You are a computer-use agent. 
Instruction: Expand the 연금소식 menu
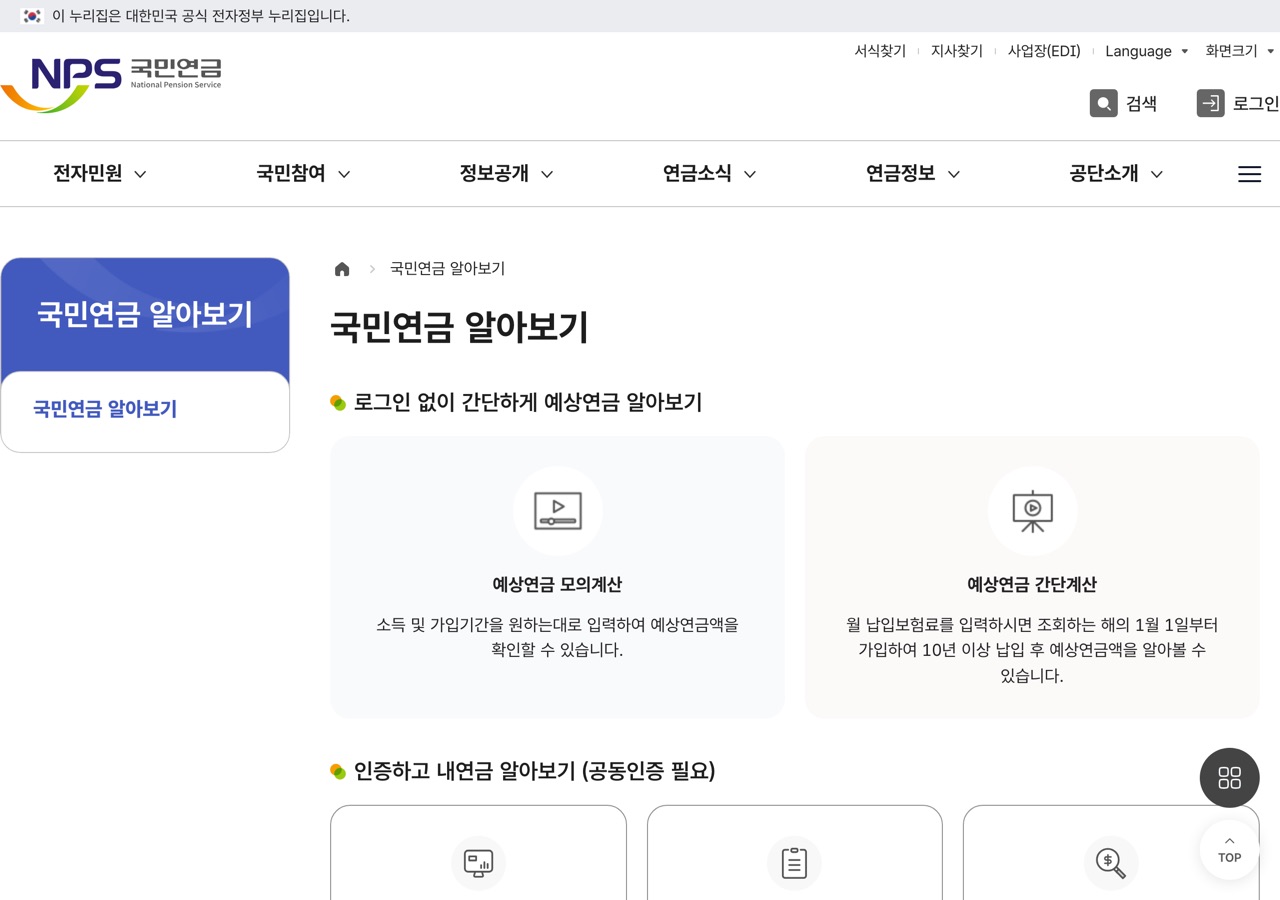pos(709,174)
